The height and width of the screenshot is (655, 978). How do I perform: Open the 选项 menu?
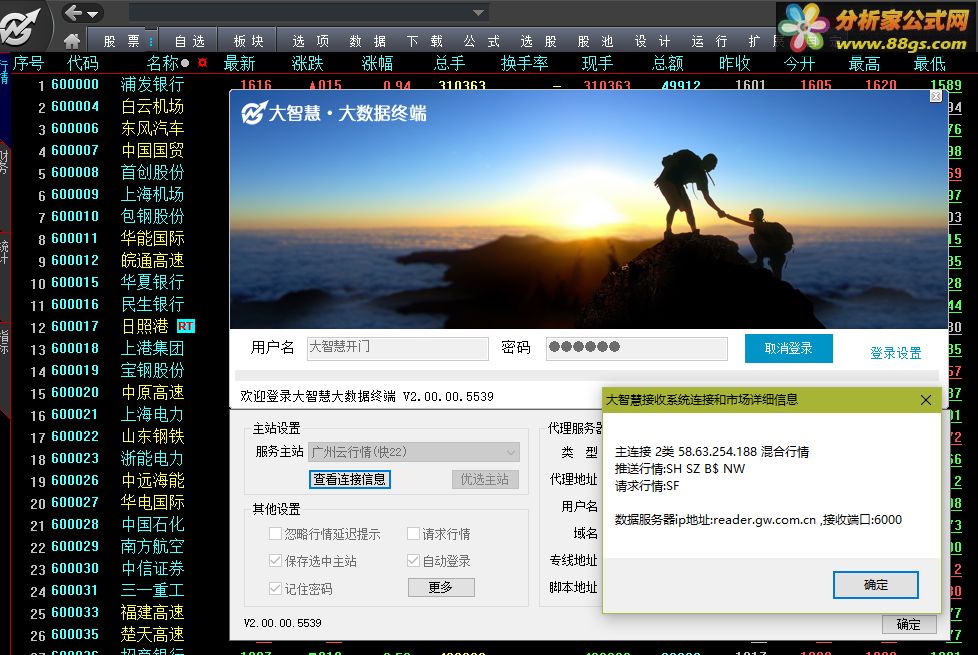coord(311,41)
